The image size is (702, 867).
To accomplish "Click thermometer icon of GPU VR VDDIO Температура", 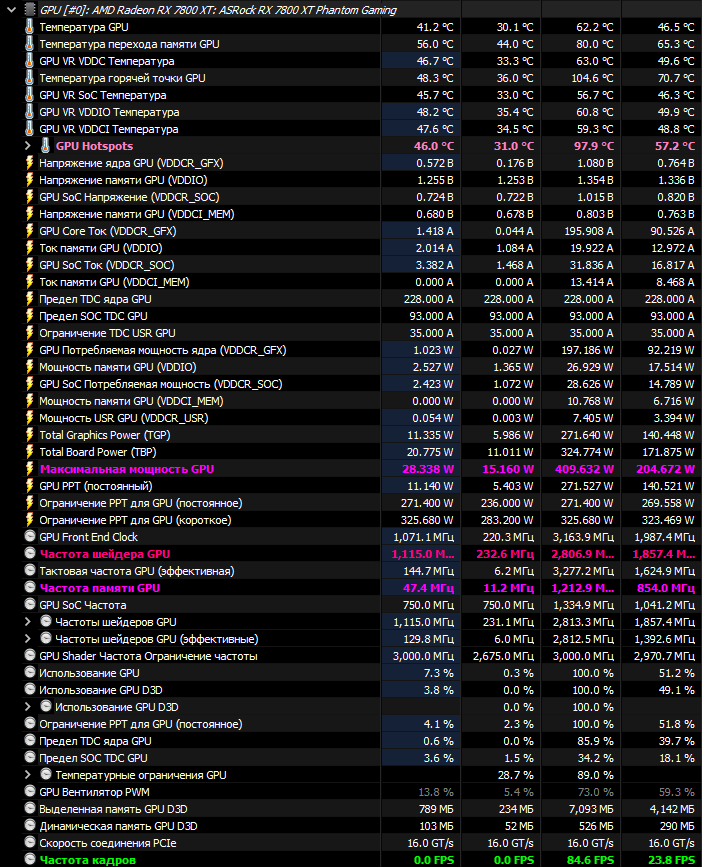I will (x=30, y=112).
